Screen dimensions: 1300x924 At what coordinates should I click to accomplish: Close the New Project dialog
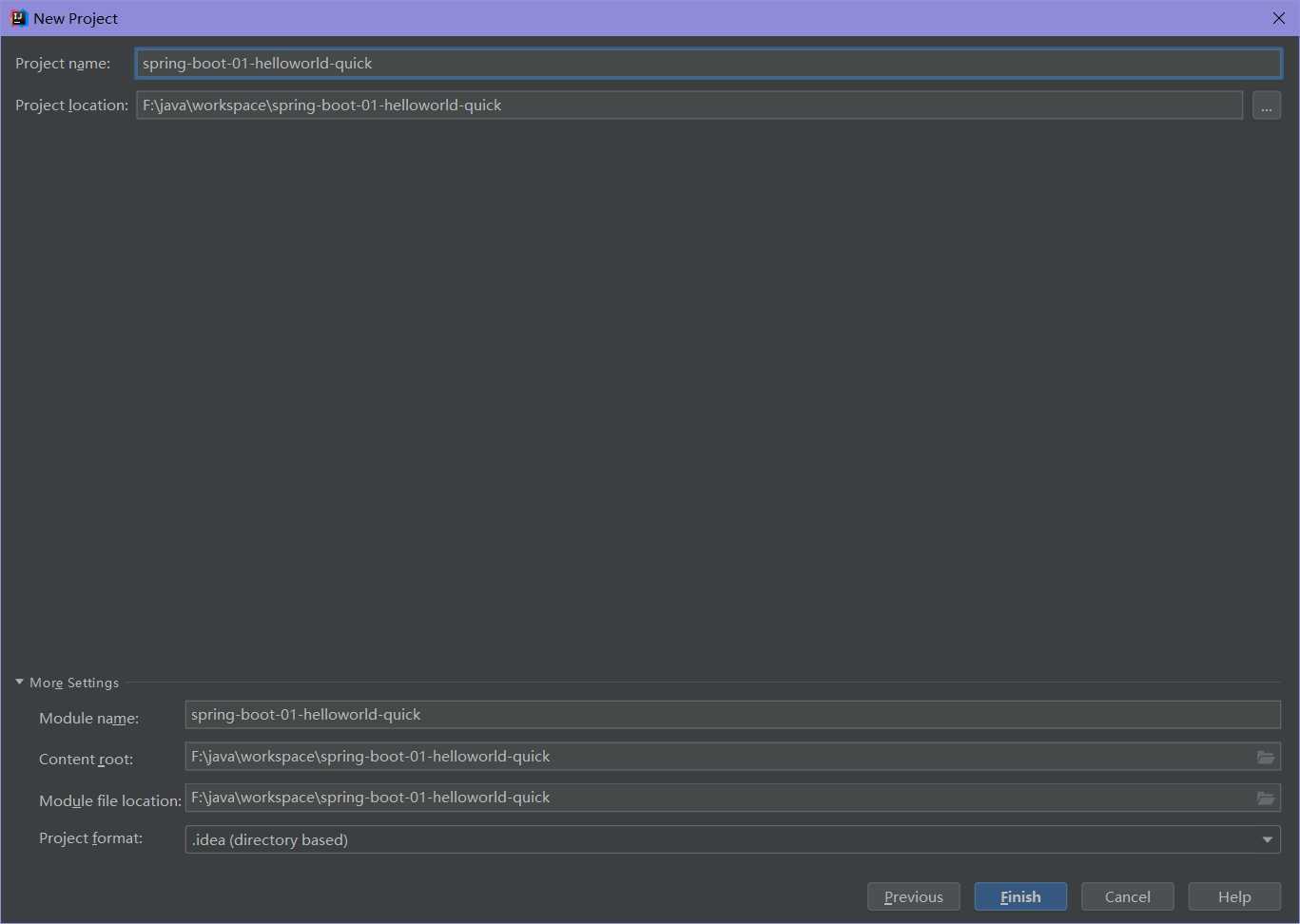(x=1278, y=18)
